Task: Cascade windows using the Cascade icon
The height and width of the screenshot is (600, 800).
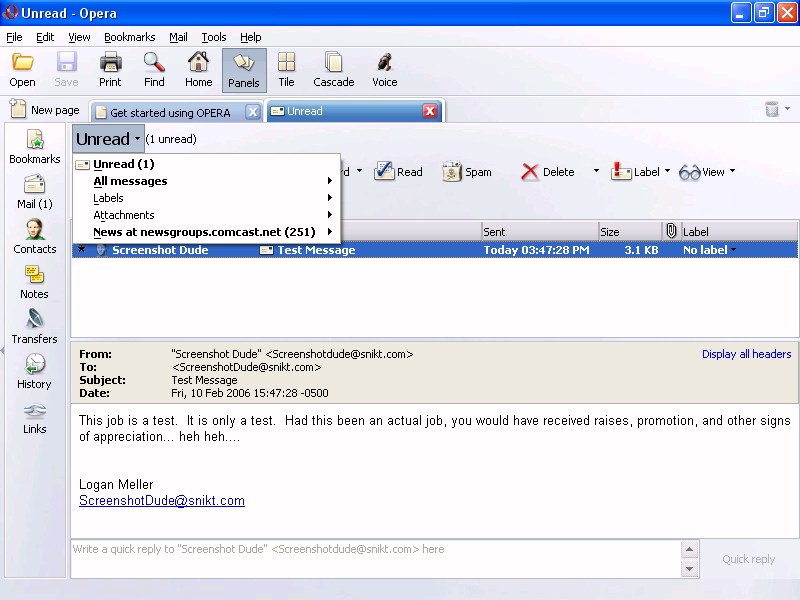Action: point(334,70)
